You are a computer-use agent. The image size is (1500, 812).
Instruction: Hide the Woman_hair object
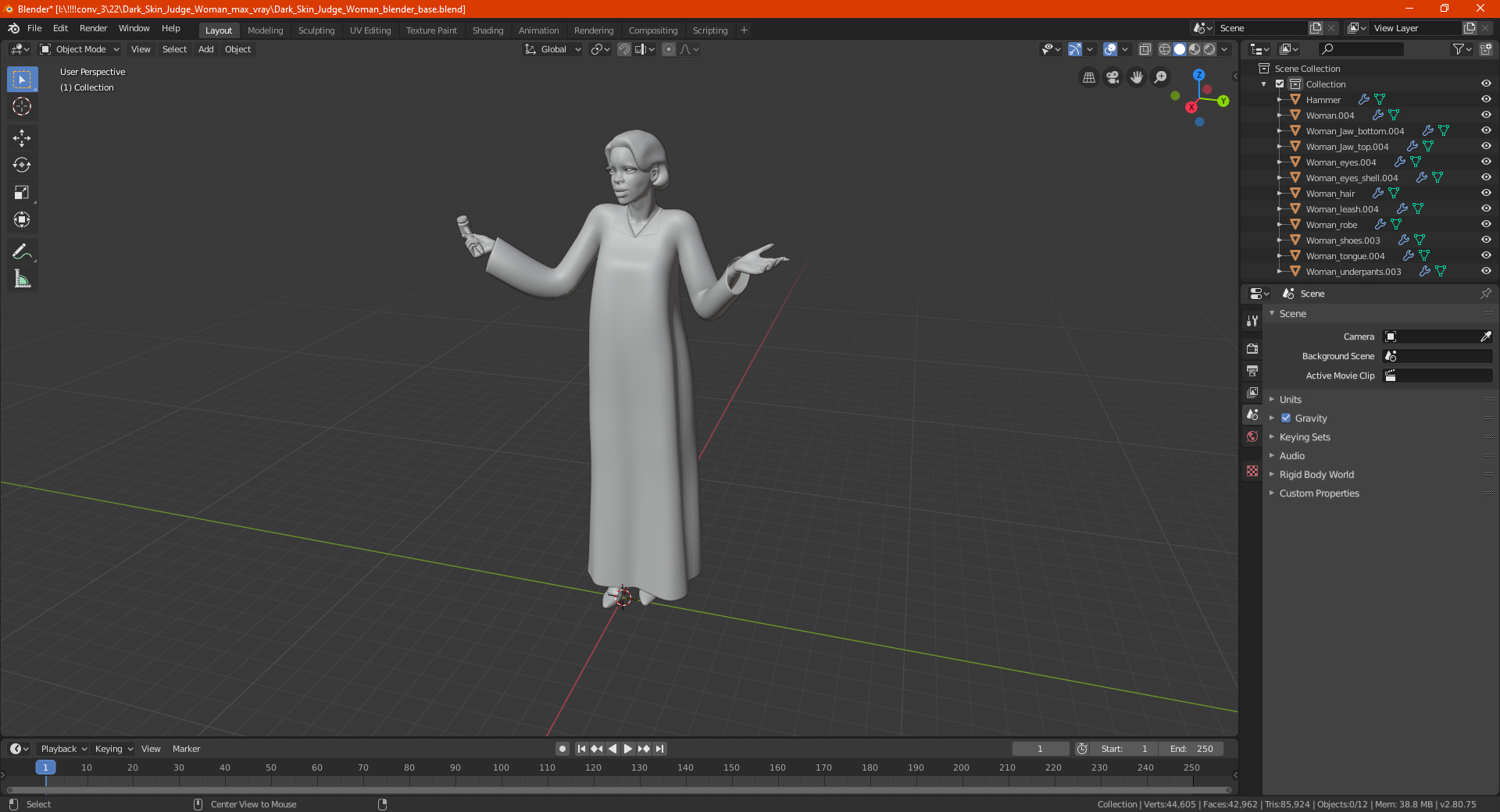pos(1485,193)
